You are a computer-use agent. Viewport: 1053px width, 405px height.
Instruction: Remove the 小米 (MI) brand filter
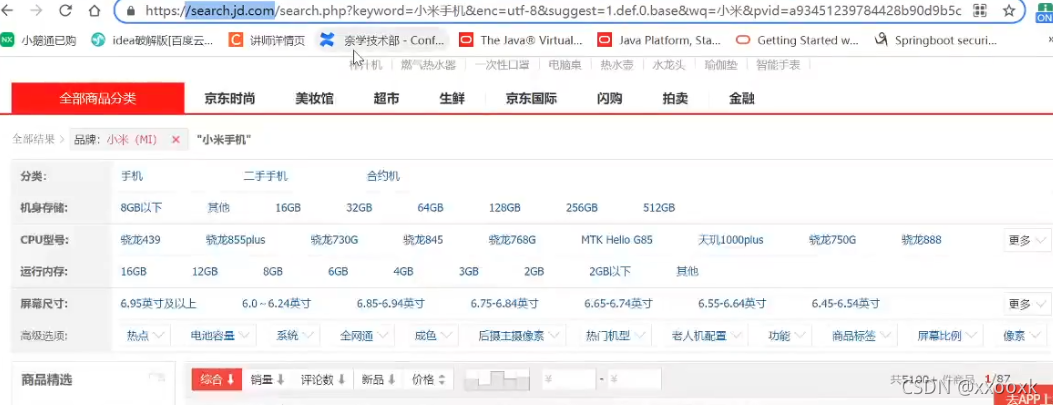pyautogui.click(x=176, y=140)
